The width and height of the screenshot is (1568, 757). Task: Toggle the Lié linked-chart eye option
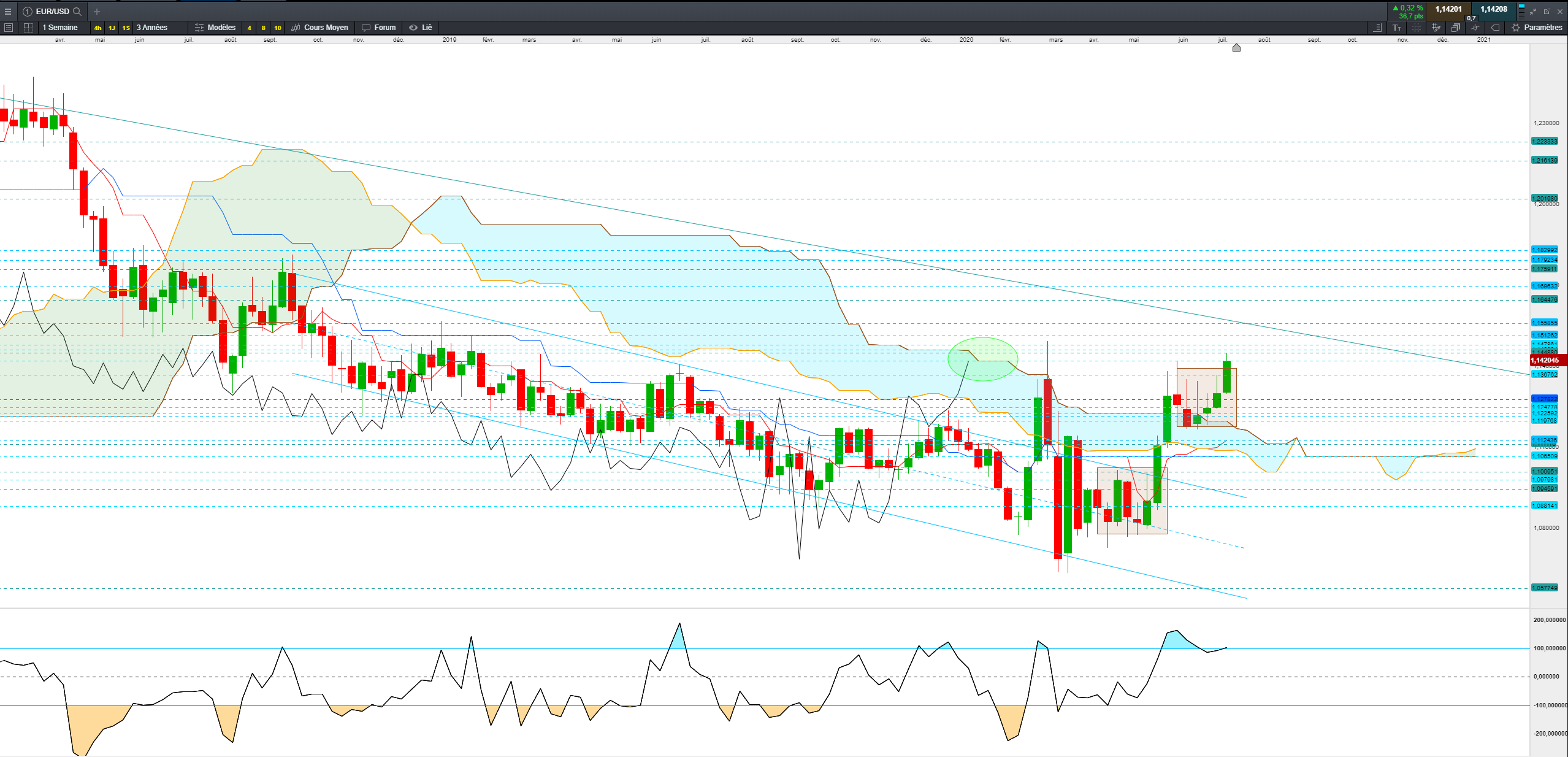(421, 28)
